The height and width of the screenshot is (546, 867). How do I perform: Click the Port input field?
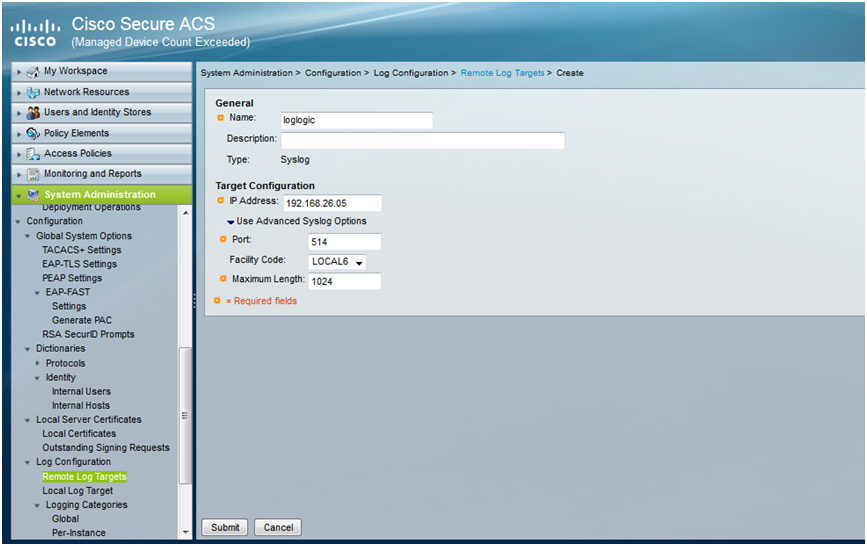[x=344, y=242]
